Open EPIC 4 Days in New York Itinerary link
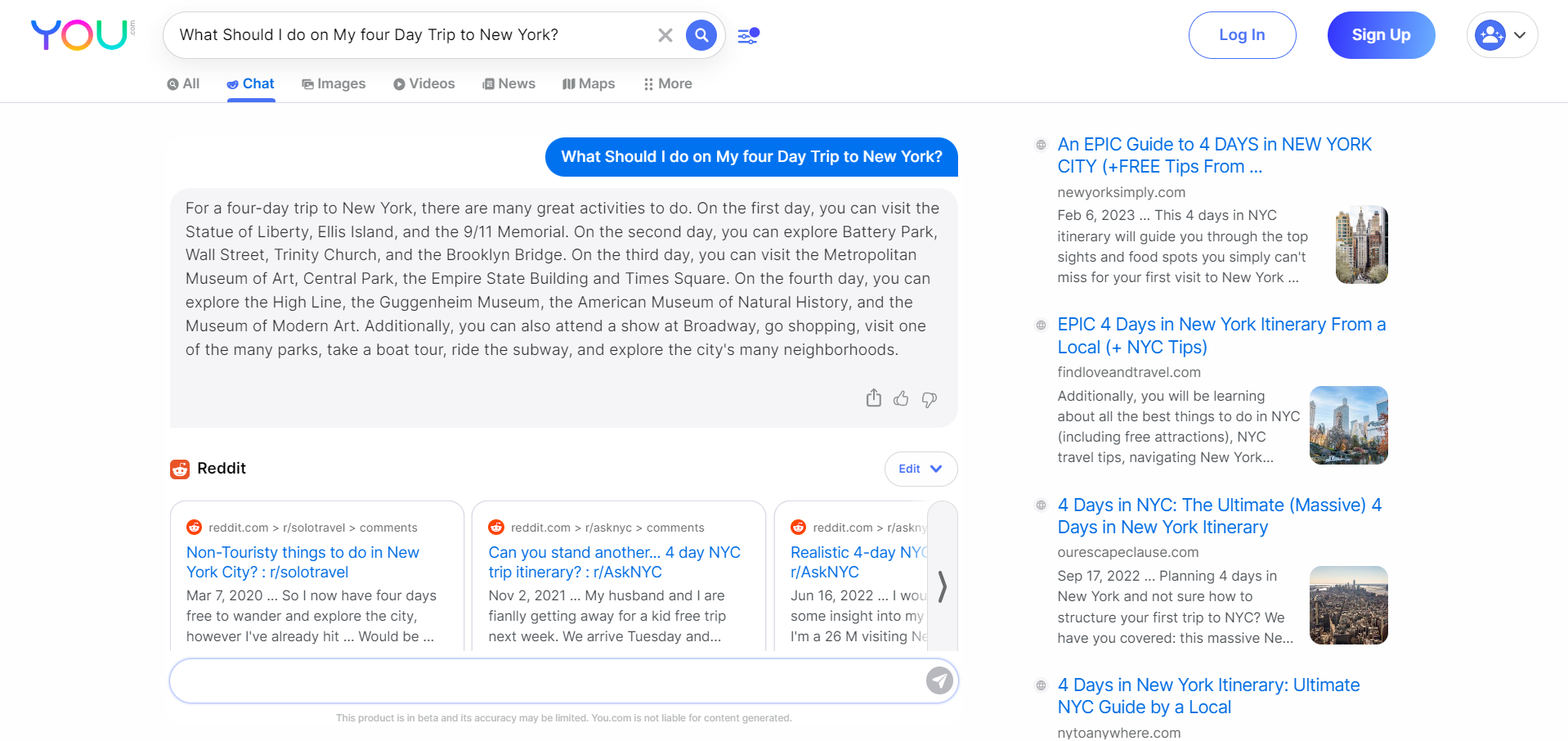 [x=1221, y=335]
